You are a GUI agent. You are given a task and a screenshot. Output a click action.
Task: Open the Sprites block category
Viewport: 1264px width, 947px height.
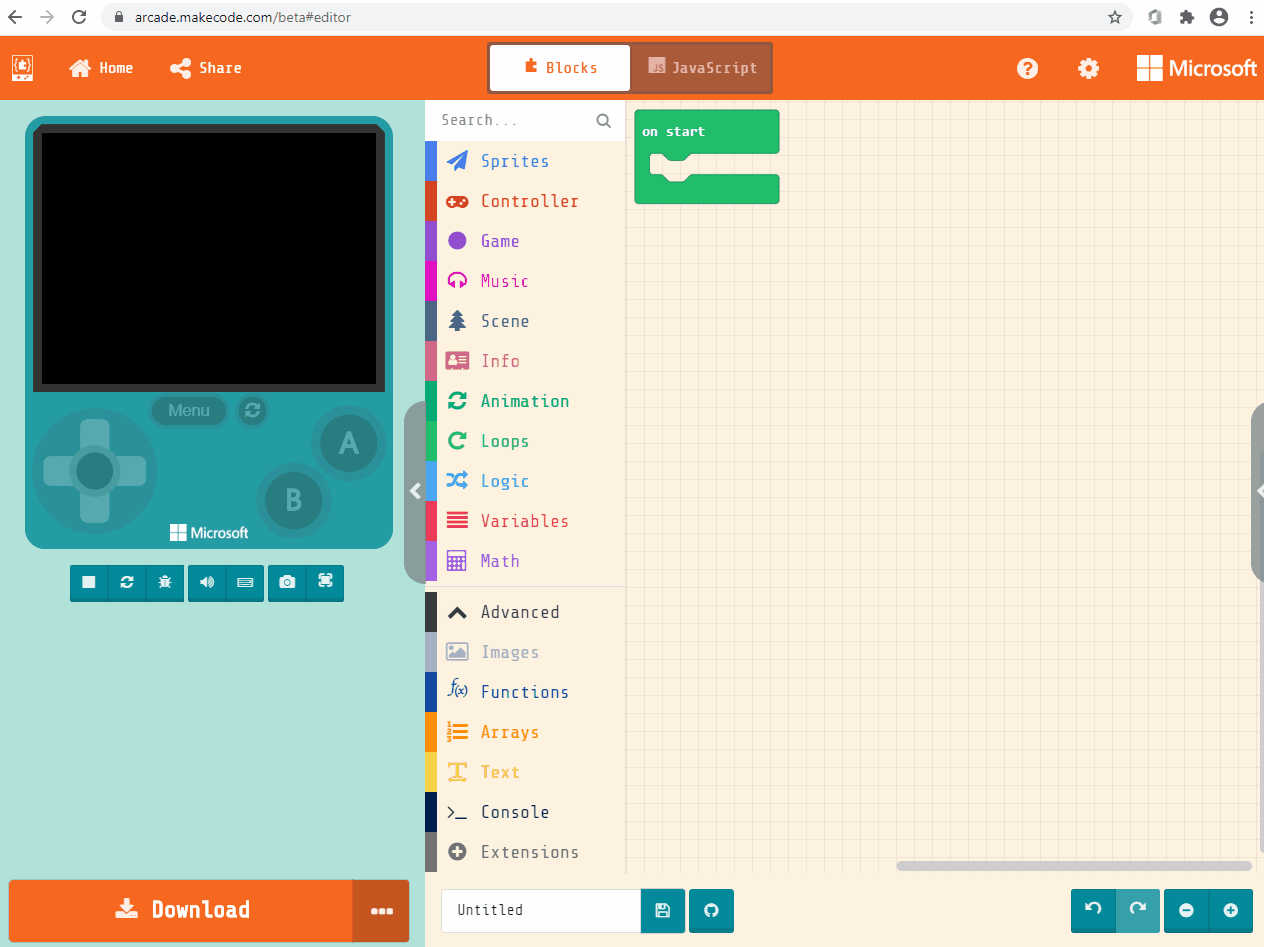click(515, 161)
